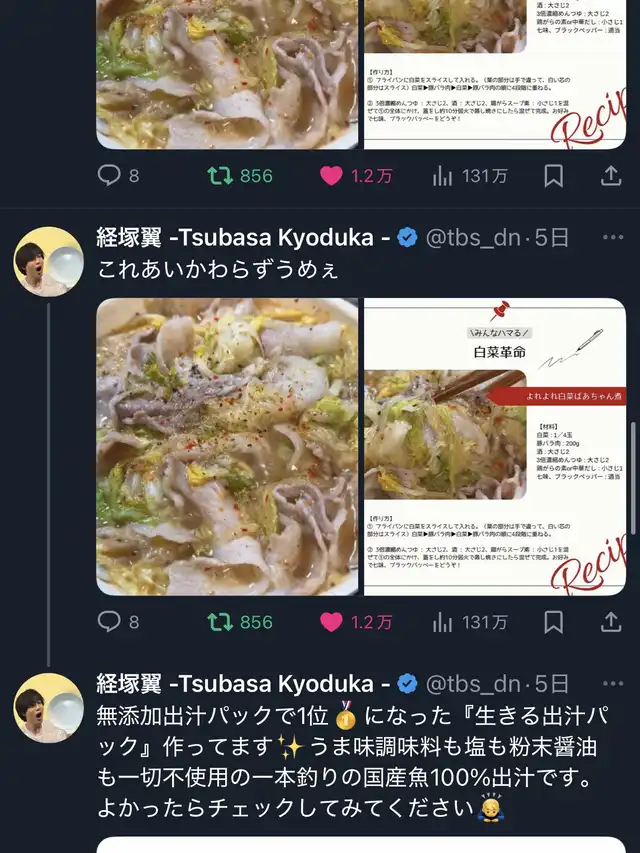Bookmark the これあいかわらずうめぇ tweet
Image resolution: width=640 pixels, height=853 pixels.
pyautogui.click(x=553, y=622)
